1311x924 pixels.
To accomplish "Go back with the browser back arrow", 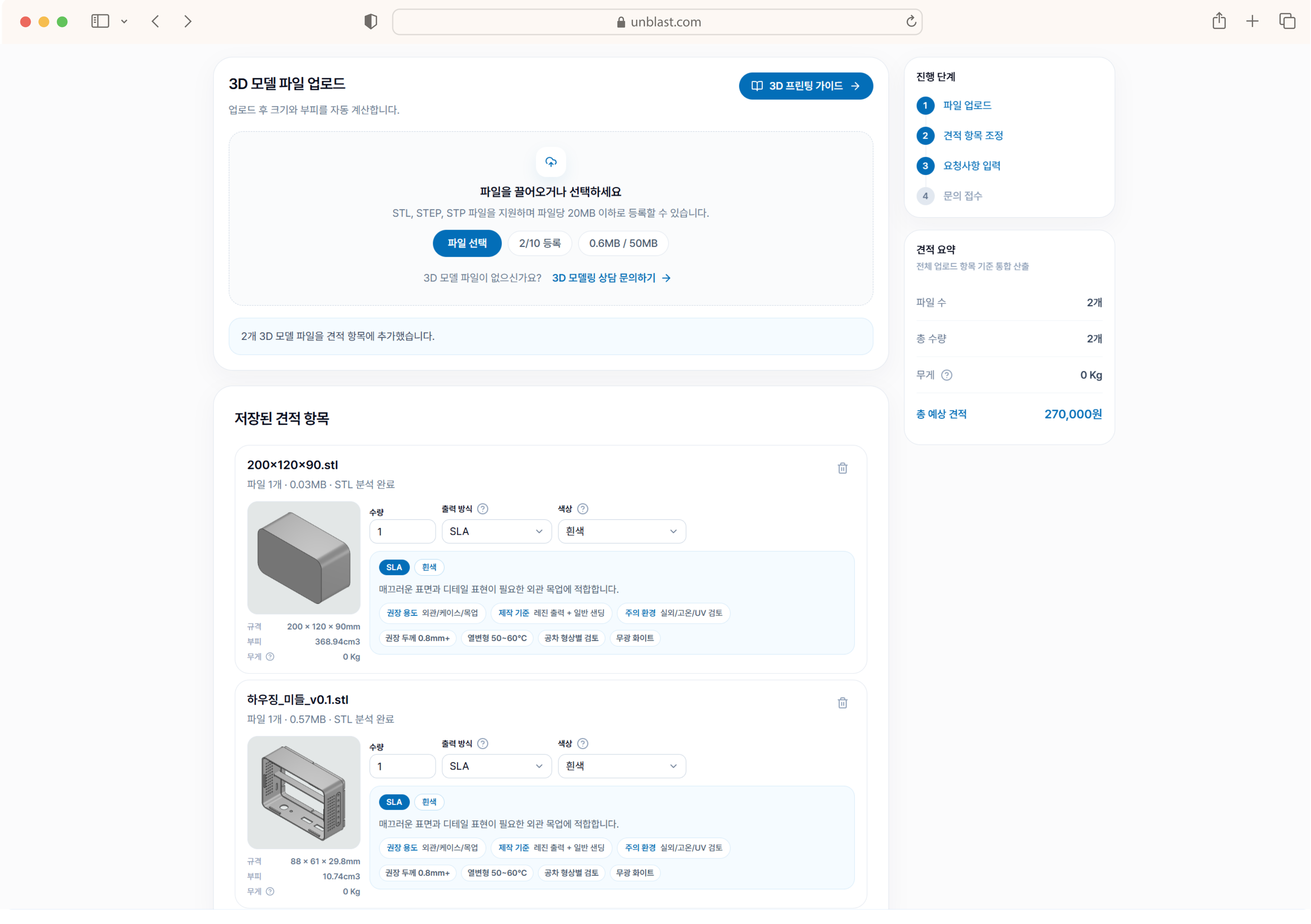I will click(x=155, y=22).
